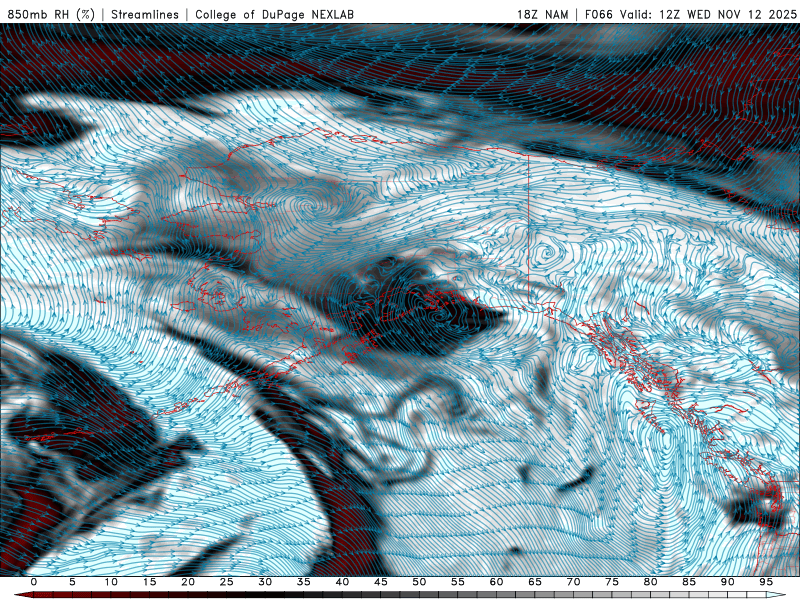The image size is (800, 600).
Task: Click the 55 value on the color scale
Action: tap(458, 582)
